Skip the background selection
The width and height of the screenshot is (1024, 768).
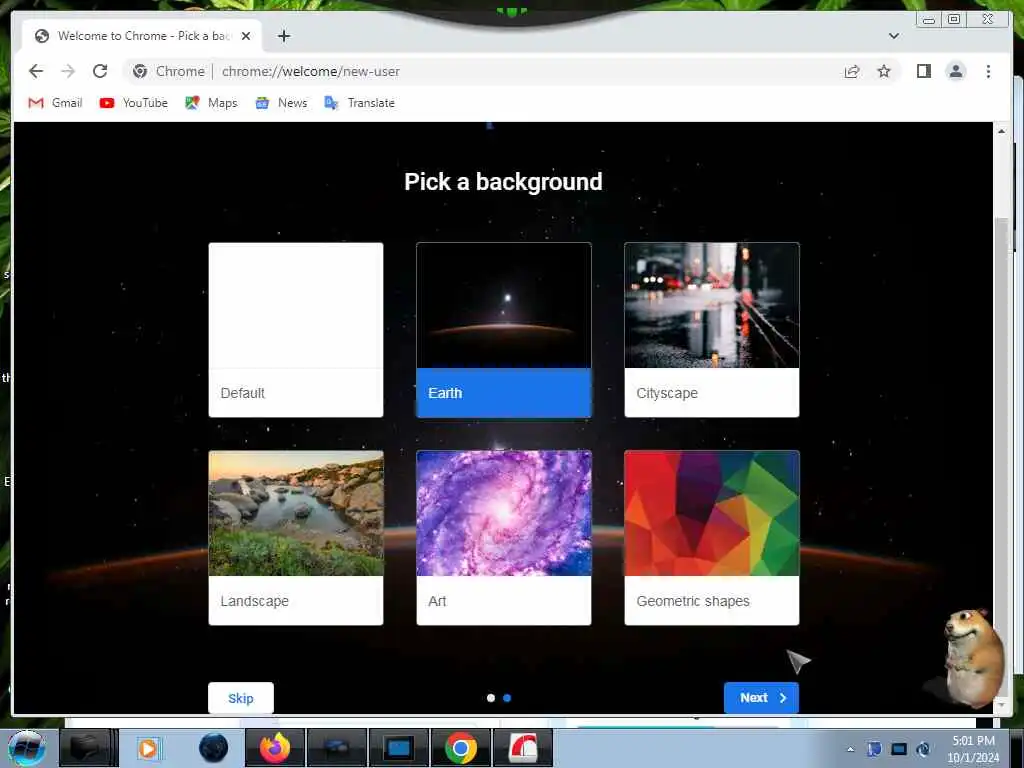[x=240, y=698]
